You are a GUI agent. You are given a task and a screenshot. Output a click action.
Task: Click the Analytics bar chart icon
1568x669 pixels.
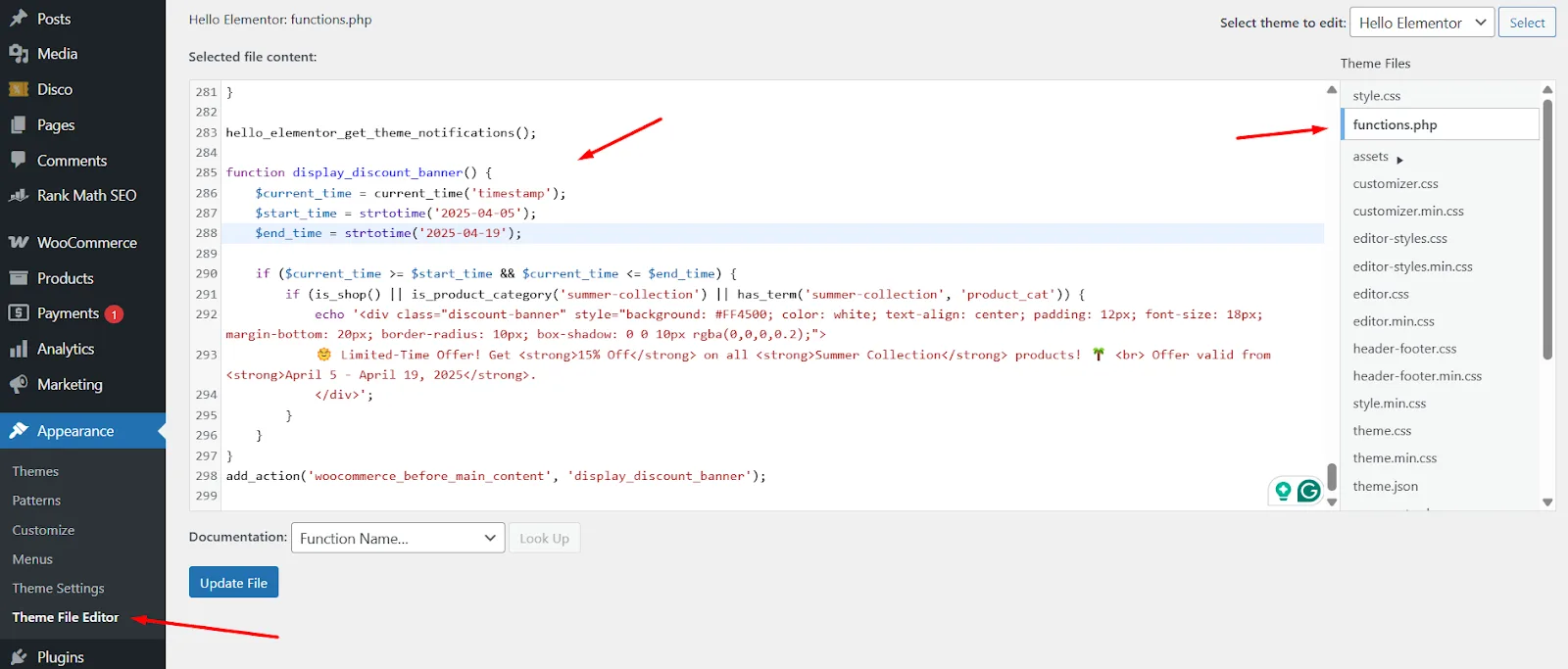tap(19, 349)
